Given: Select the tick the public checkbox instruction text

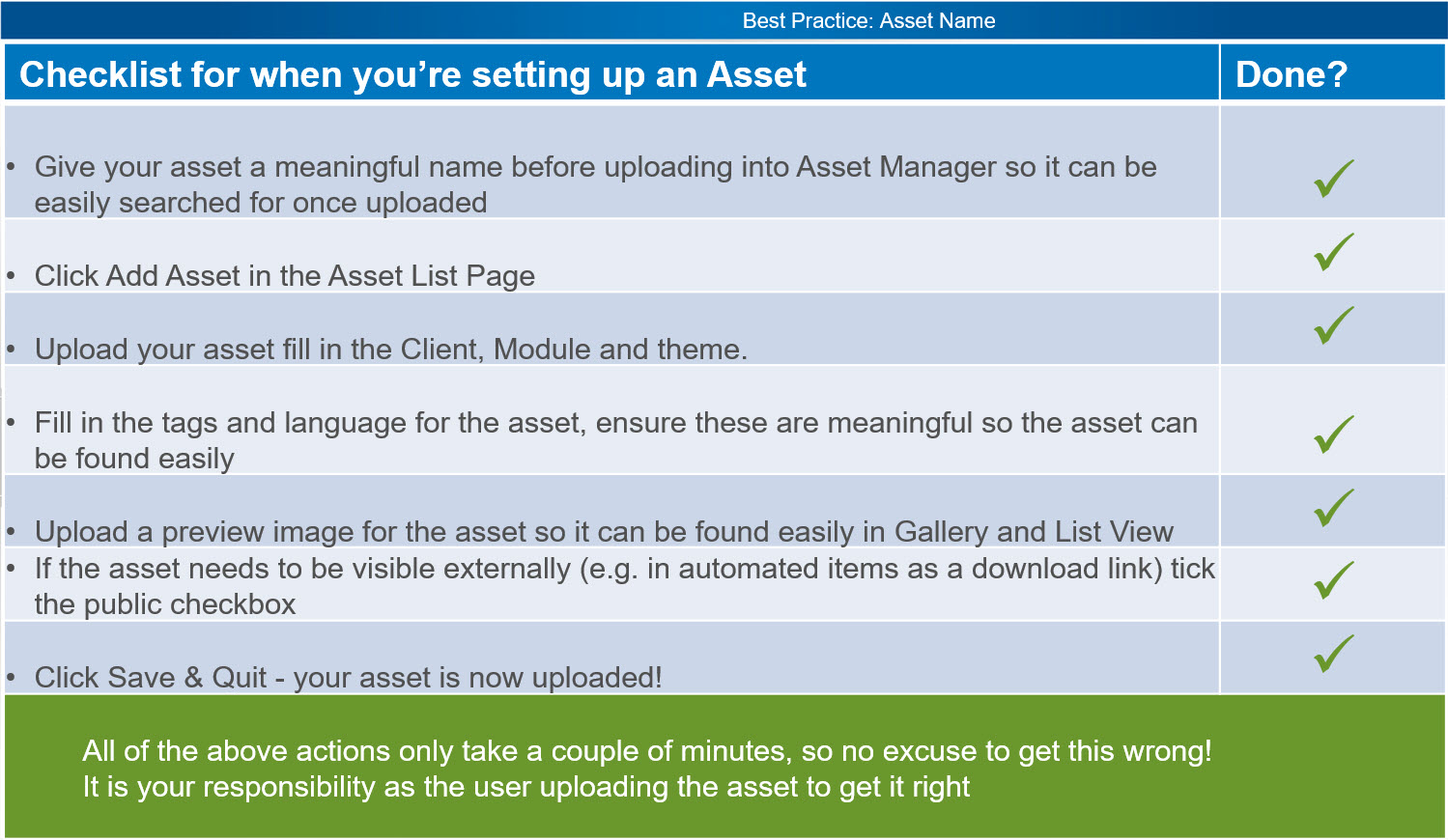Looking at the screenshot, I should [x=624, y=586].
